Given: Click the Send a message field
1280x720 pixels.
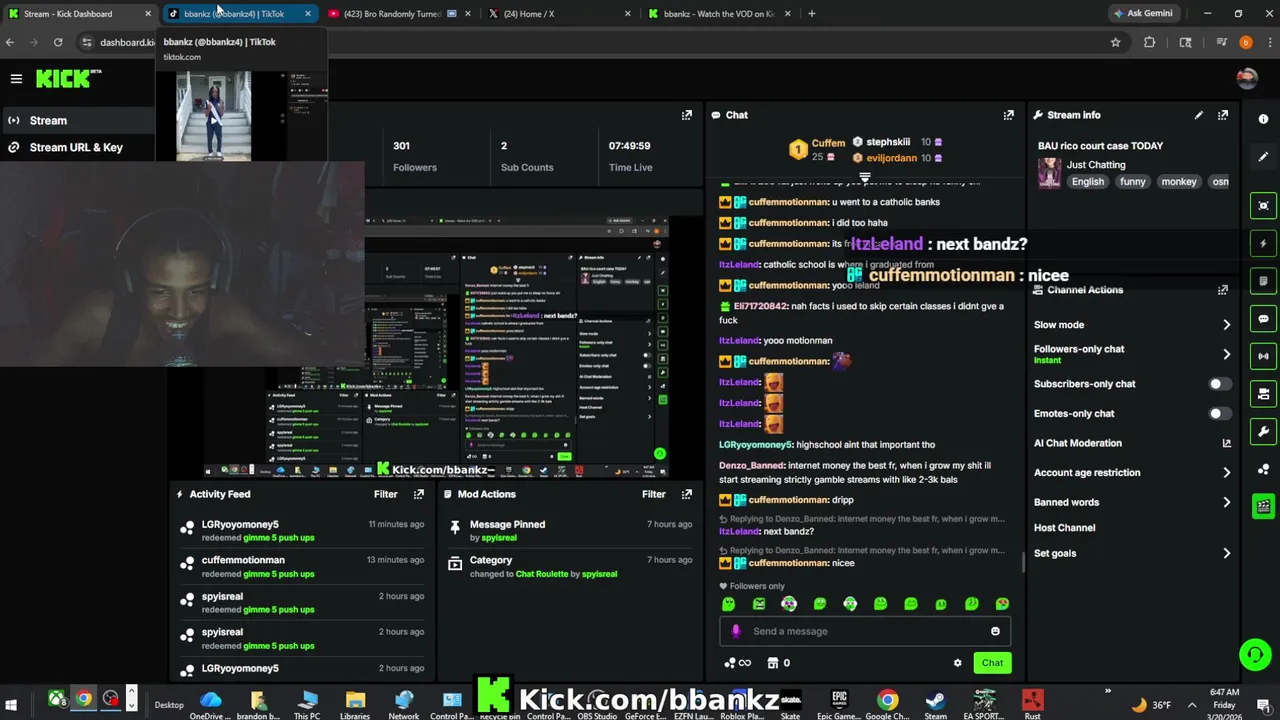Looking at the screenshot, I should coord(864,631).
